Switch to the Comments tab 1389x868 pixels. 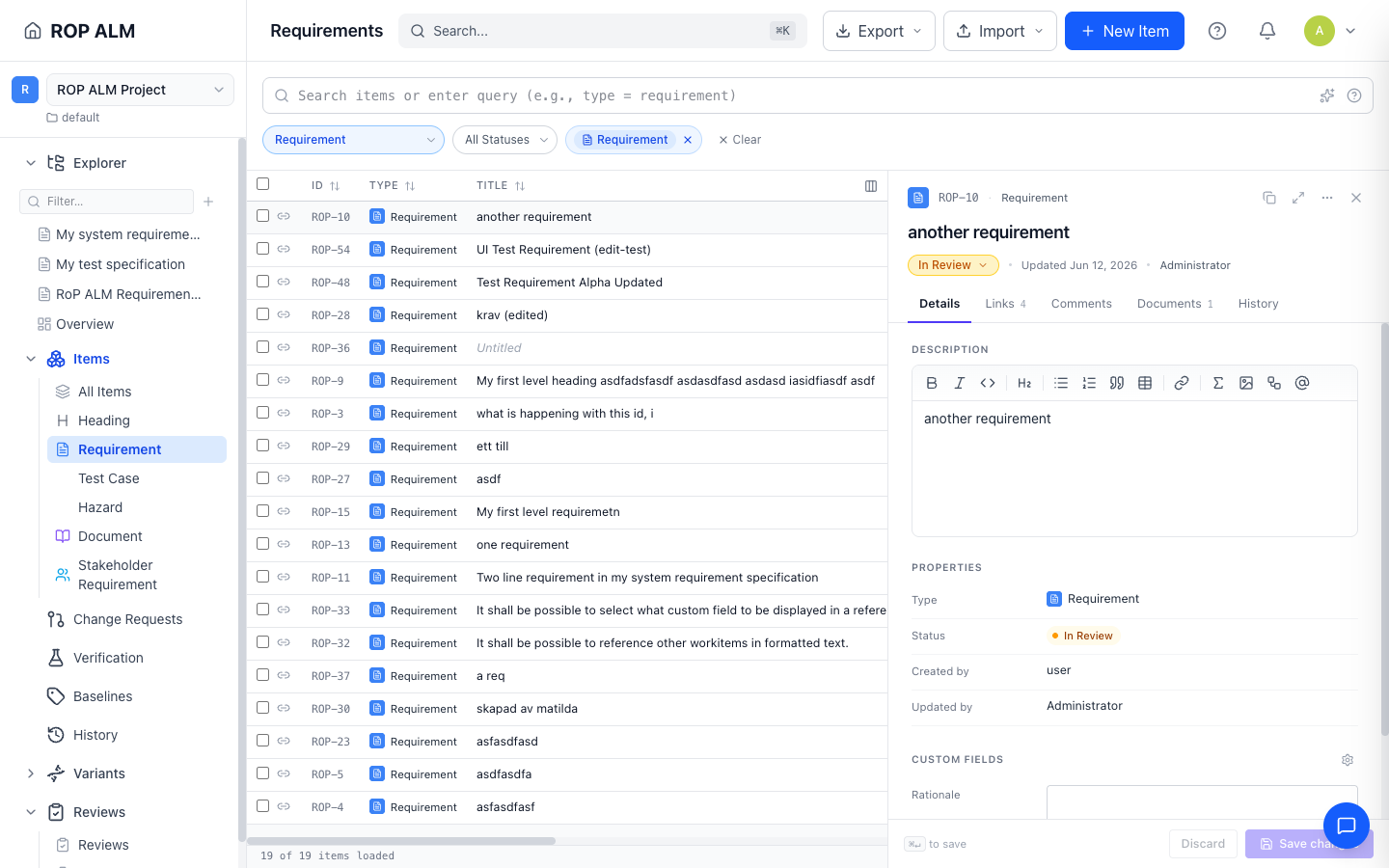pyautogui.click(x=1081, y=304)
